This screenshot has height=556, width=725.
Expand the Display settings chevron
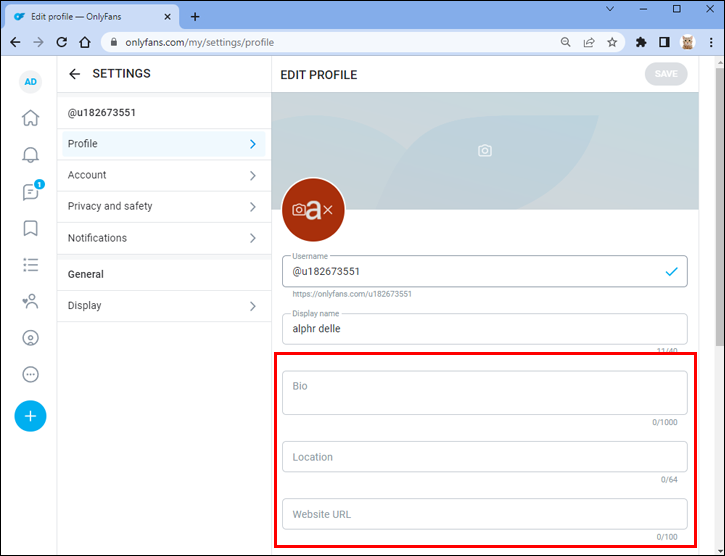252,306
